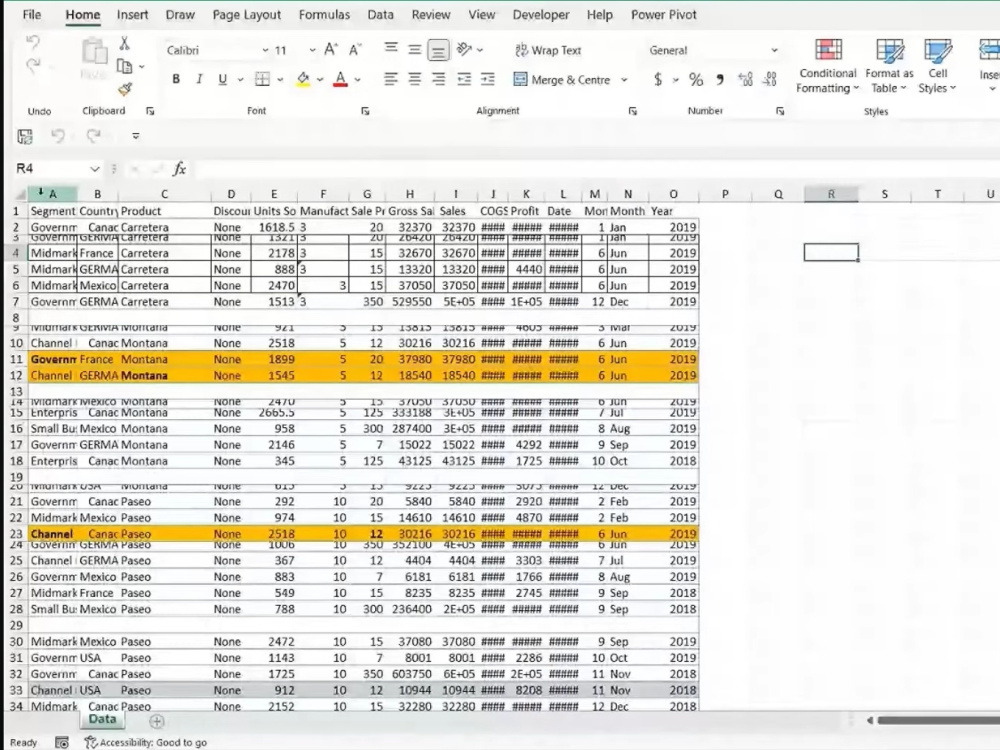Switch to the Page Layout tab
Image resolution: width=1000 pixels, height=750 pixels.
[247, 15]
